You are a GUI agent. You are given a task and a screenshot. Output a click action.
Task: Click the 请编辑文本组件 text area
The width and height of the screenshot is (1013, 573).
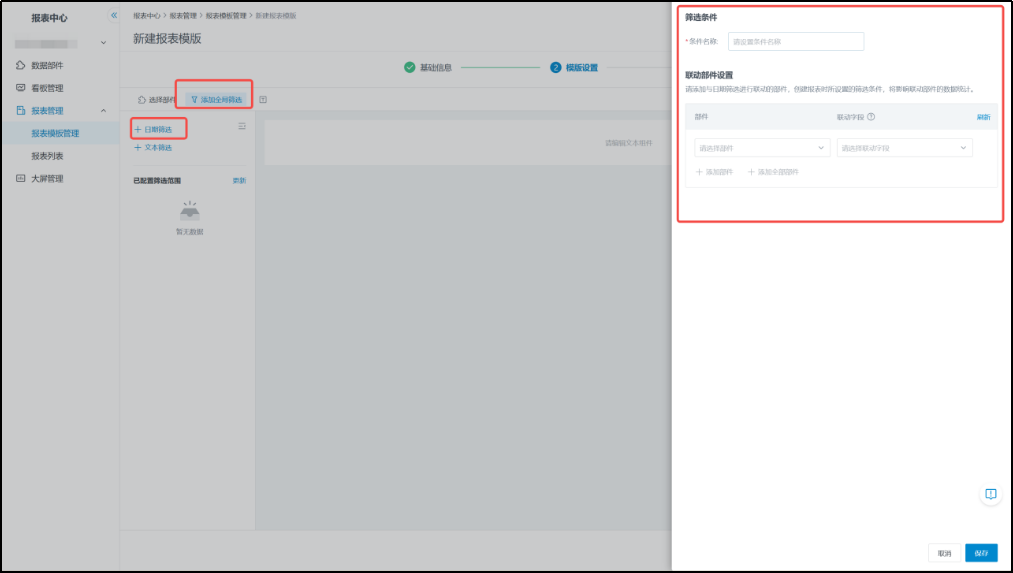(629, 143)
